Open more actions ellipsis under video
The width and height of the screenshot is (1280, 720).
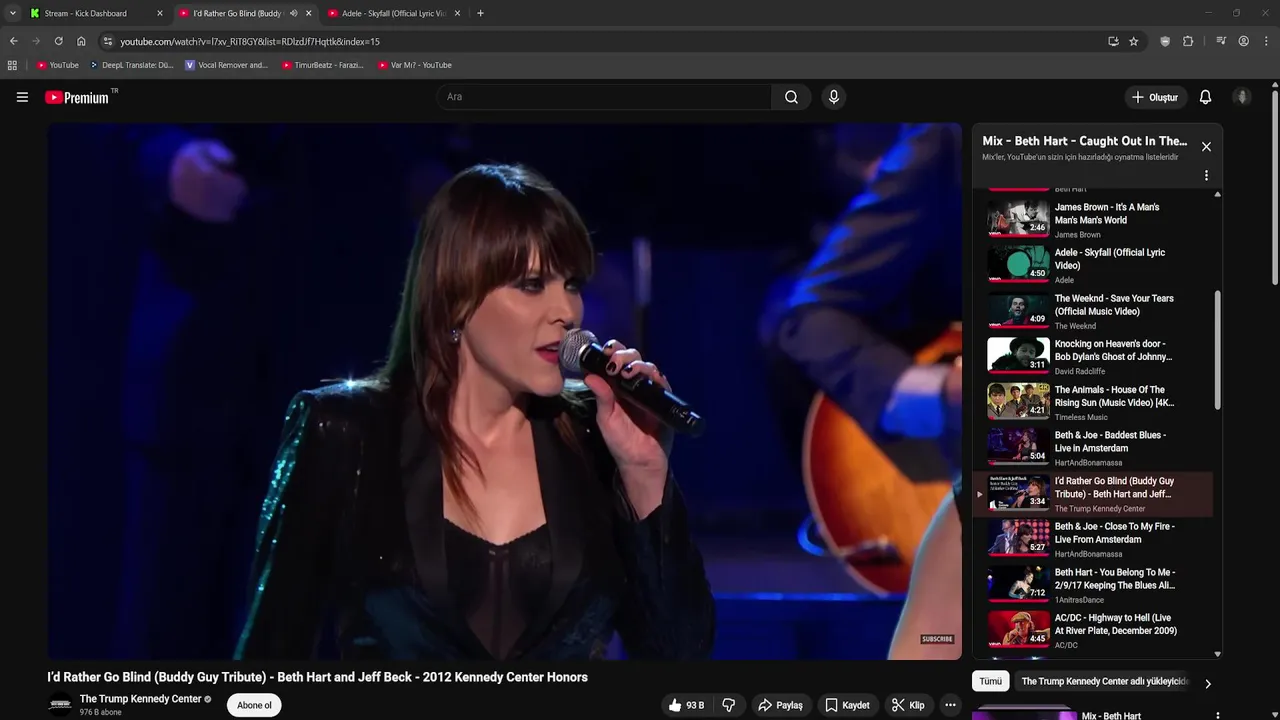click(x=950, y=705)
